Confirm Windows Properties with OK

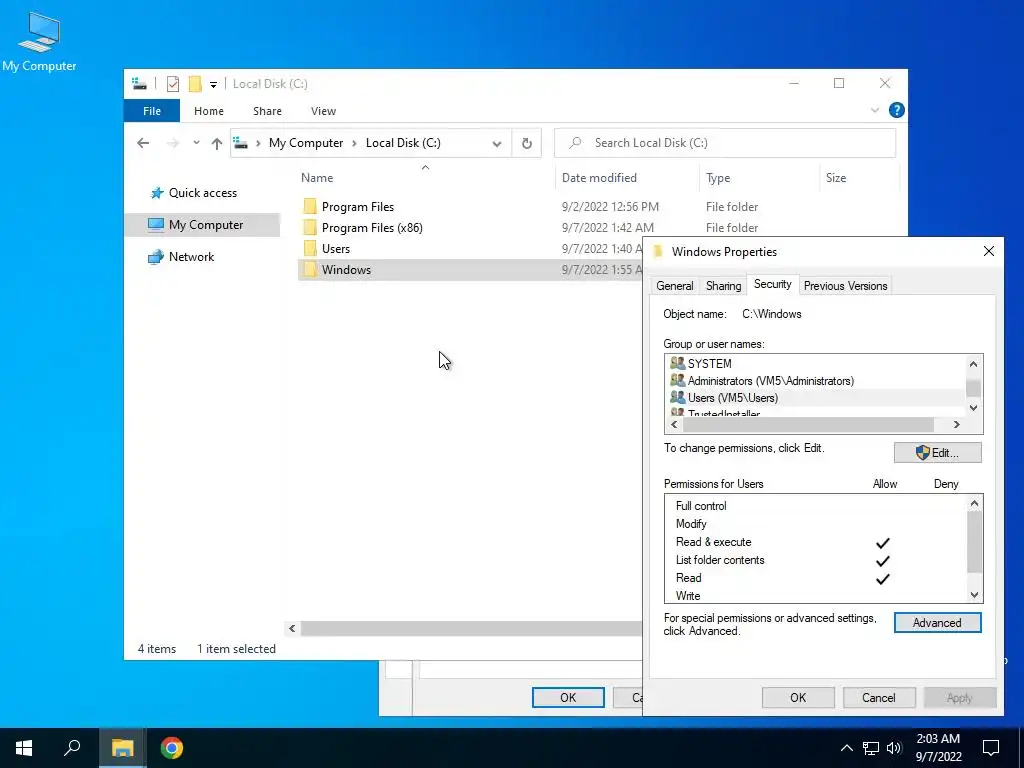click(798, 697)
